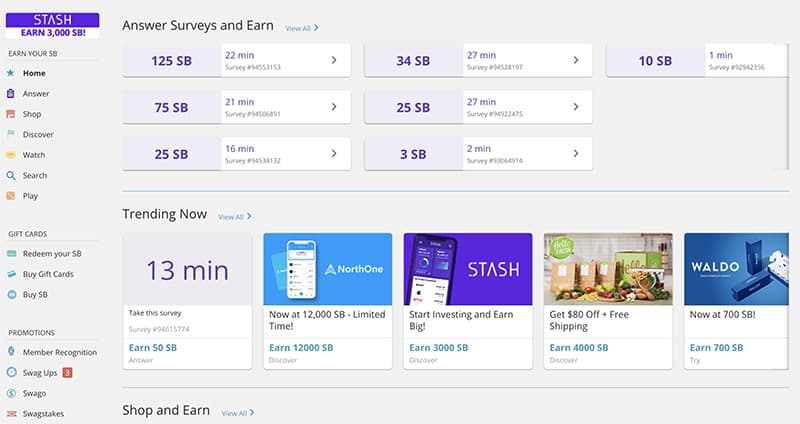Select Redeem your SB
The image size is (800, 424).
(52, 254)
